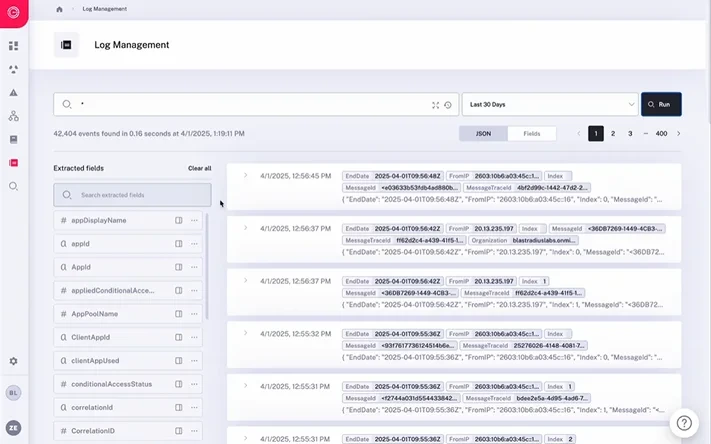This screenshot has height=444, width=711.
Task: Open more options for appDisplayName field
Action: [194, 220]
